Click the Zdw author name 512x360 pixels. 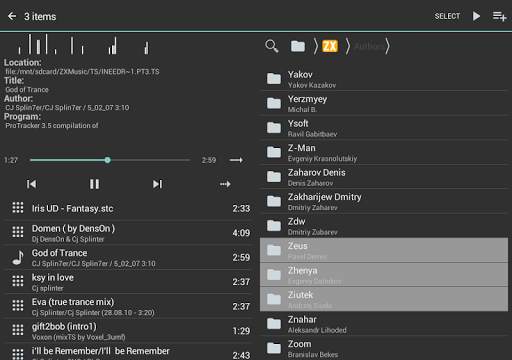[297, 221]
